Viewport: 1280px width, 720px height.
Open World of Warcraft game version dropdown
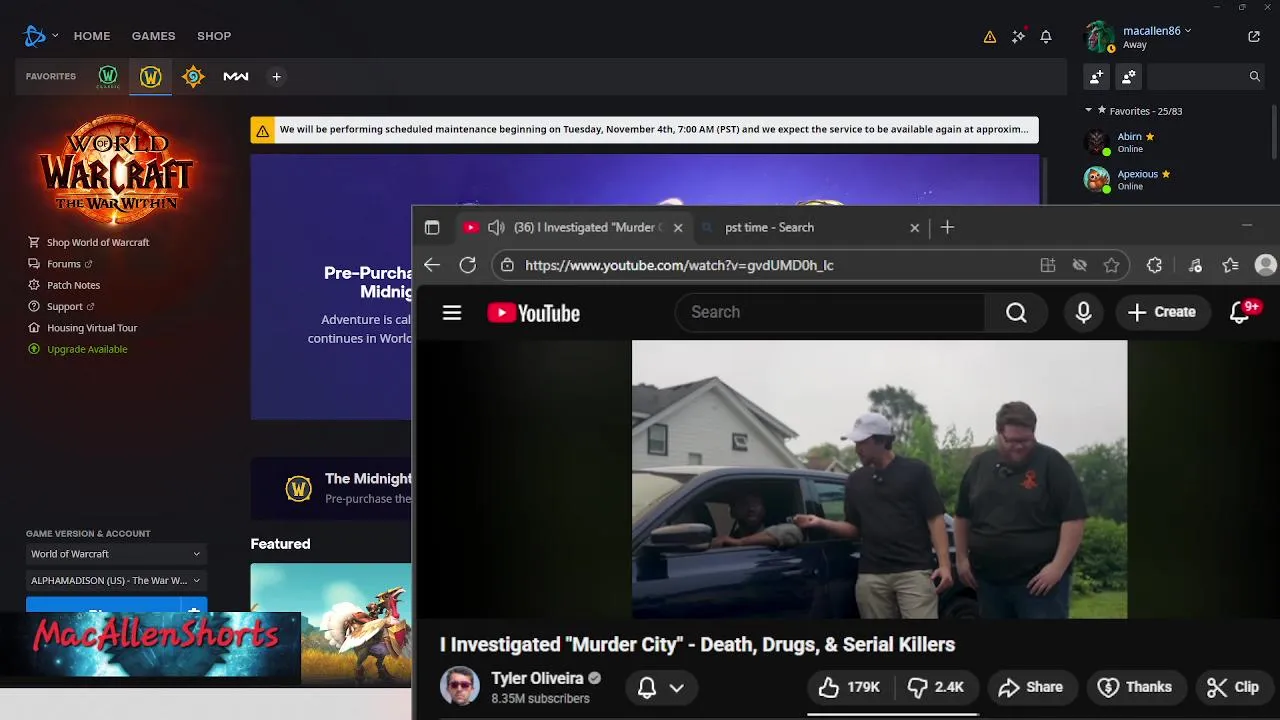point(116,554)
